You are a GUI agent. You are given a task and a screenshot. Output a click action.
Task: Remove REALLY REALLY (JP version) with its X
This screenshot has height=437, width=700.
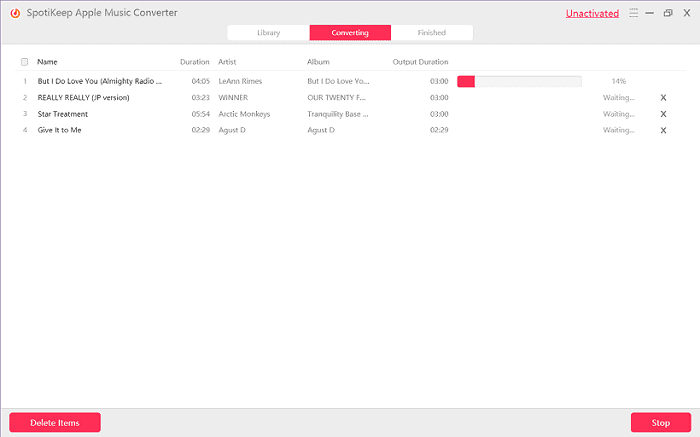[663, 98]
